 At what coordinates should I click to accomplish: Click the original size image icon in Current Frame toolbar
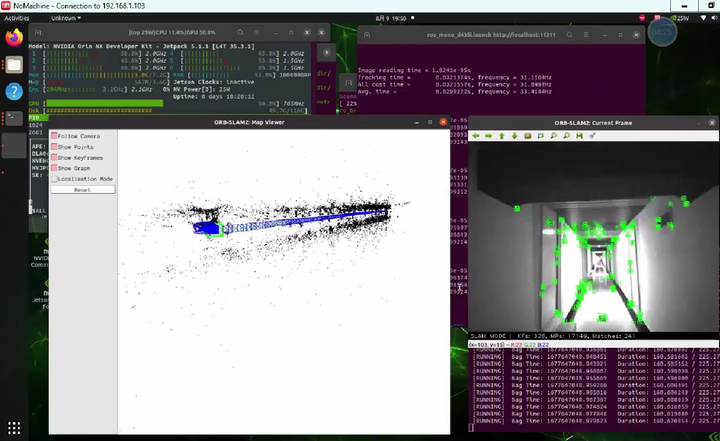point(528,136)
